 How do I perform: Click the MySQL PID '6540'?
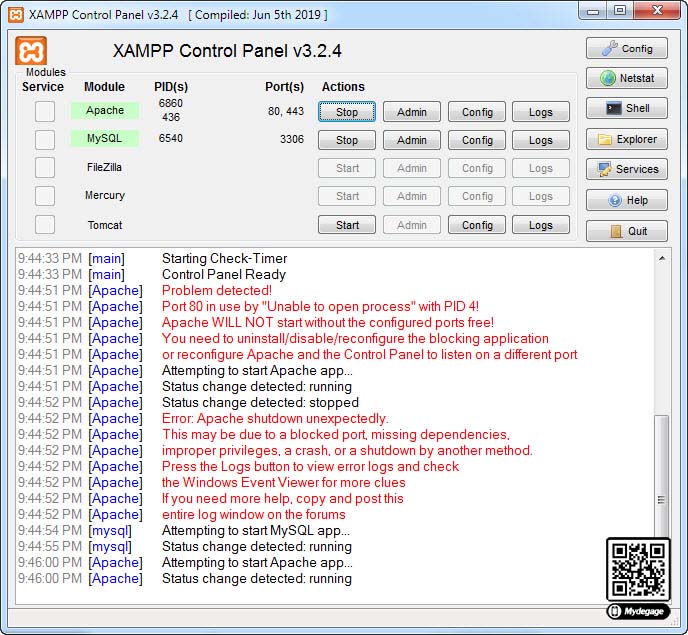pos(171,138)
